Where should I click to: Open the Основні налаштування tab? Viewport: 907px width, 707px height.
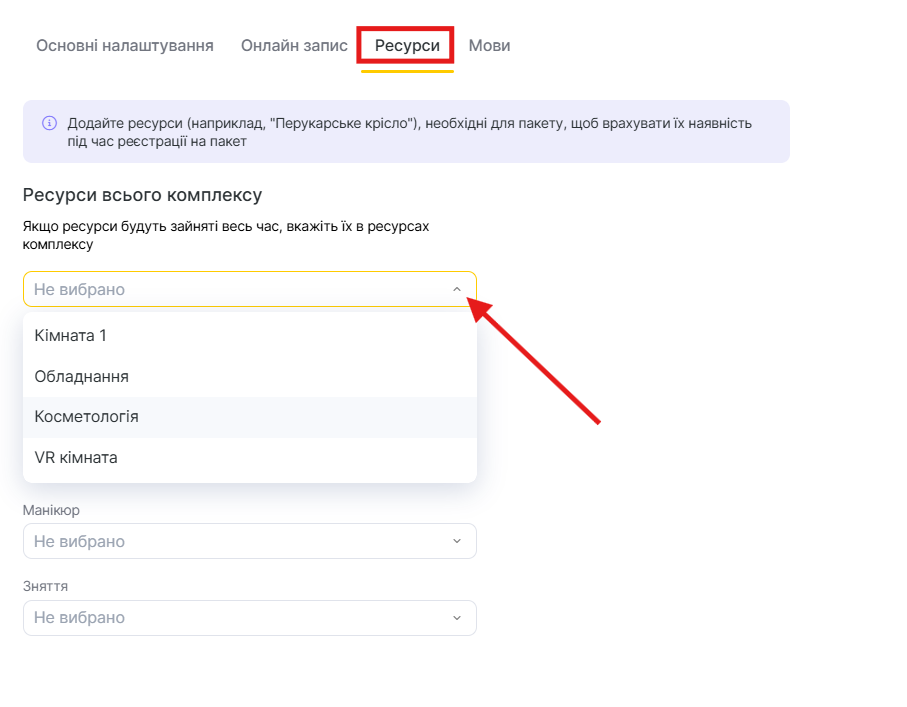[125, 46]
